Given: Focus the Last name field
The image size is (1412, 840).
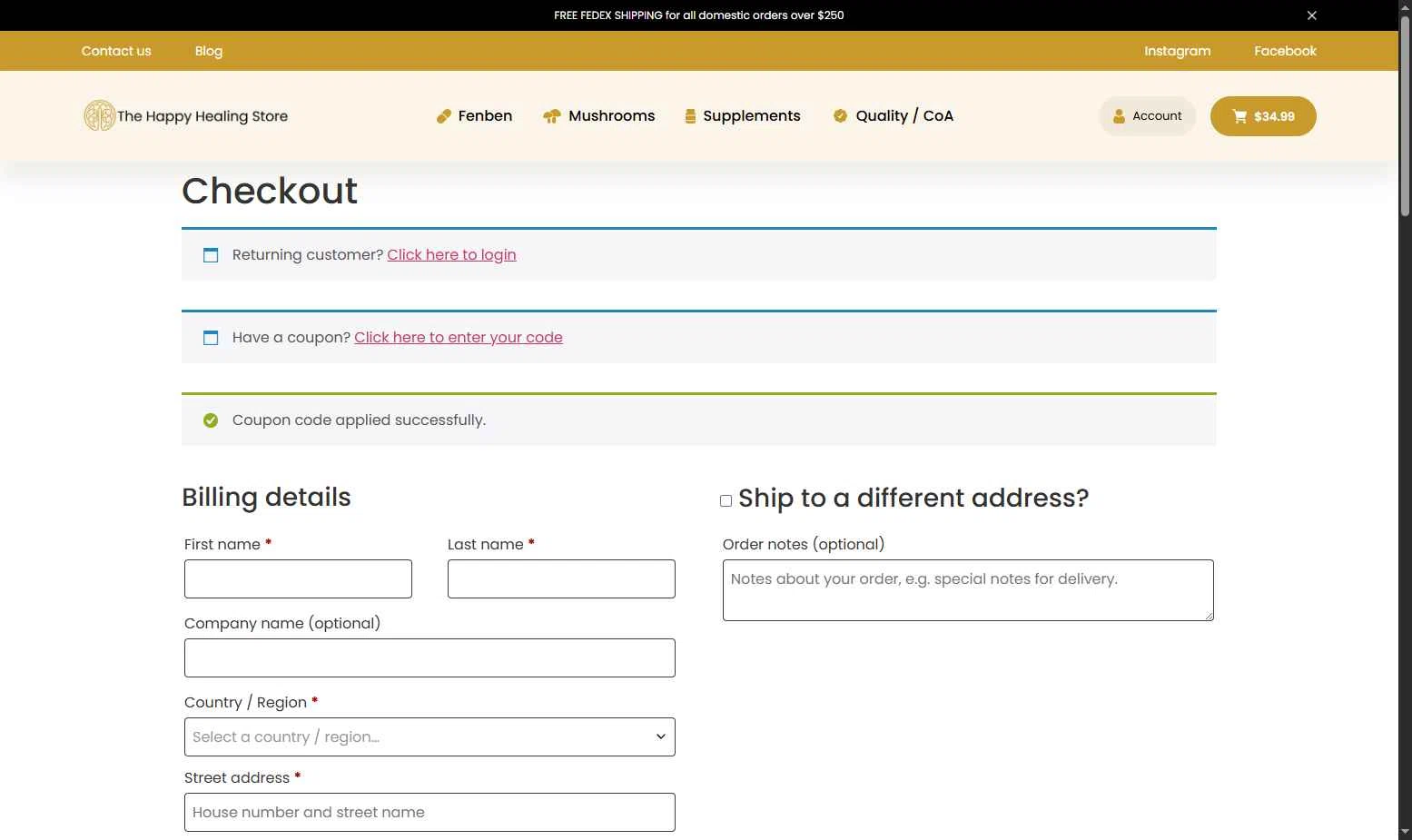Looking at the screenshot, I should [561, 578].
